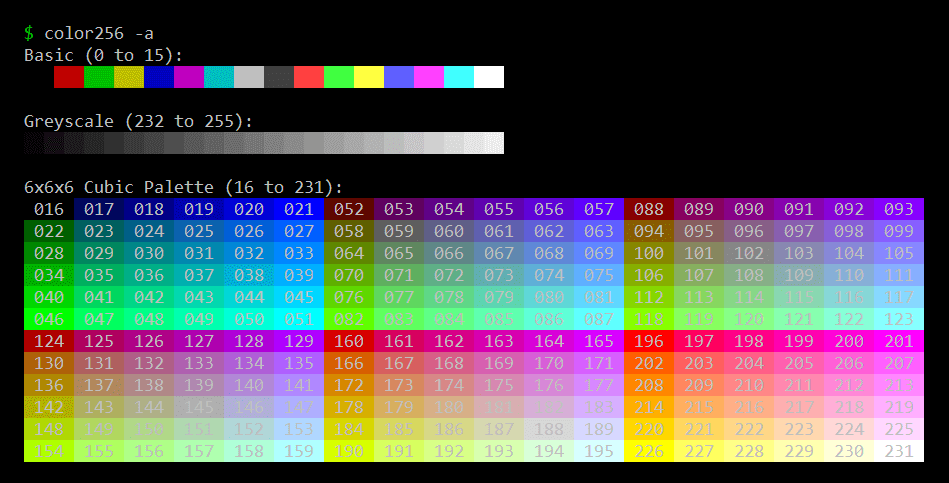The width and height of the screenshot is (949, 483).
Task: Click the bright red Basic swatch
Action: [309, 77]
